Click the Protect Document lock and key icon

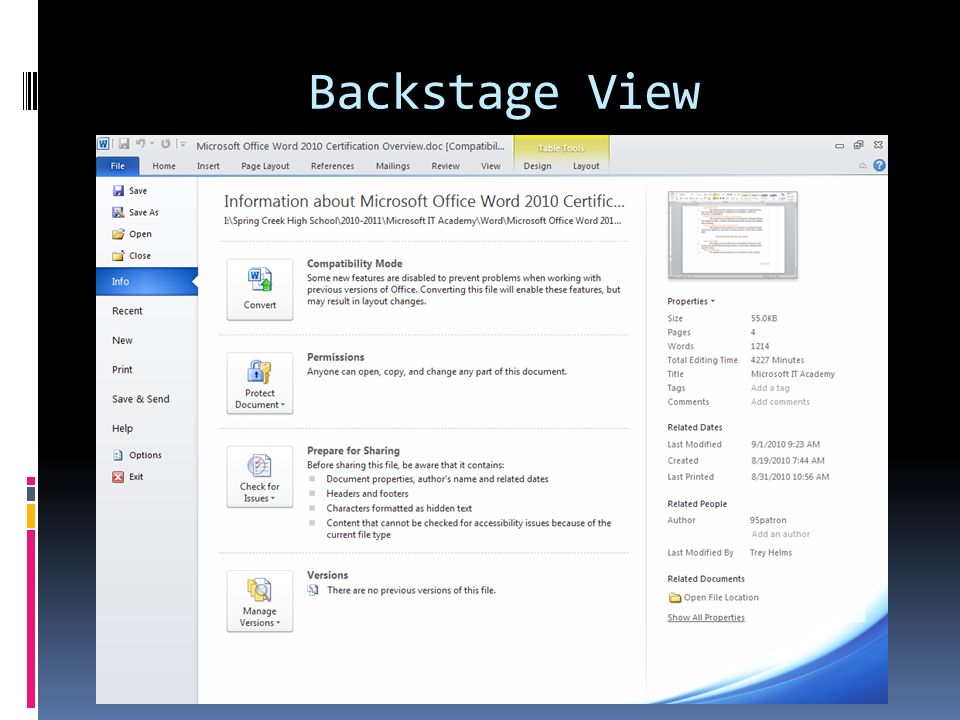coord(260,372)
